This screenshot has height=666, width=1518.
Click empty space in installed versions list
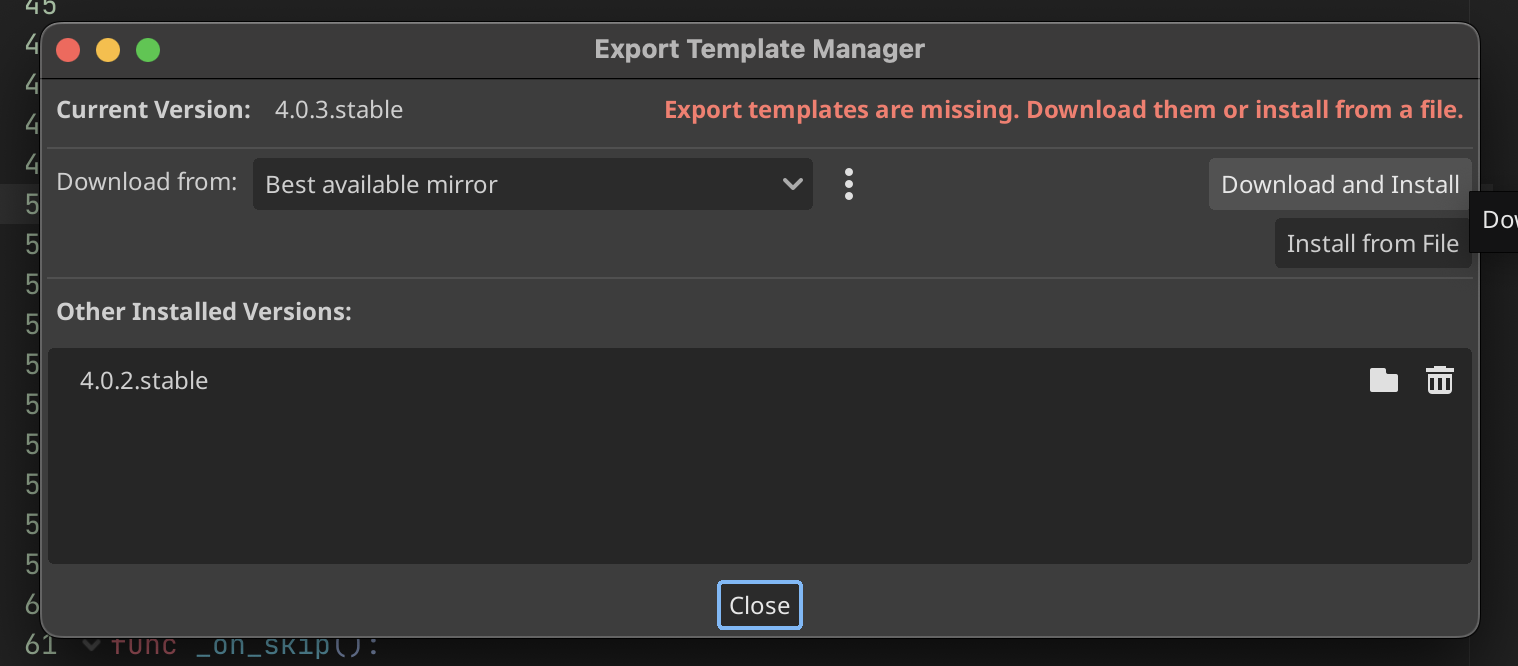click(x=760, y=480)
